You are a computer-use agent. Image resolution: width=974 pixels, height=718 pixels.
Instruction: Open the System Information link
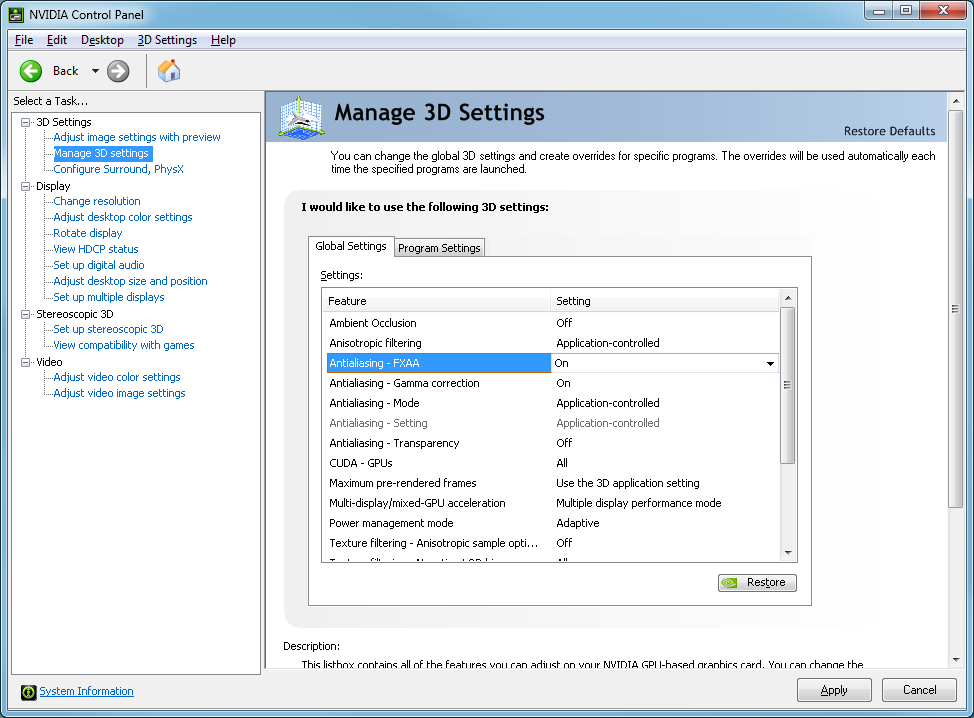point(86,692)
